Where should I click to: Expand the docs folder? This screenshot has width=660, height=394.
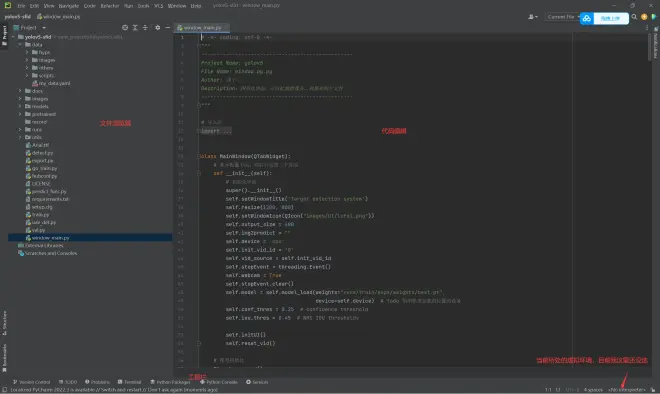20,91
